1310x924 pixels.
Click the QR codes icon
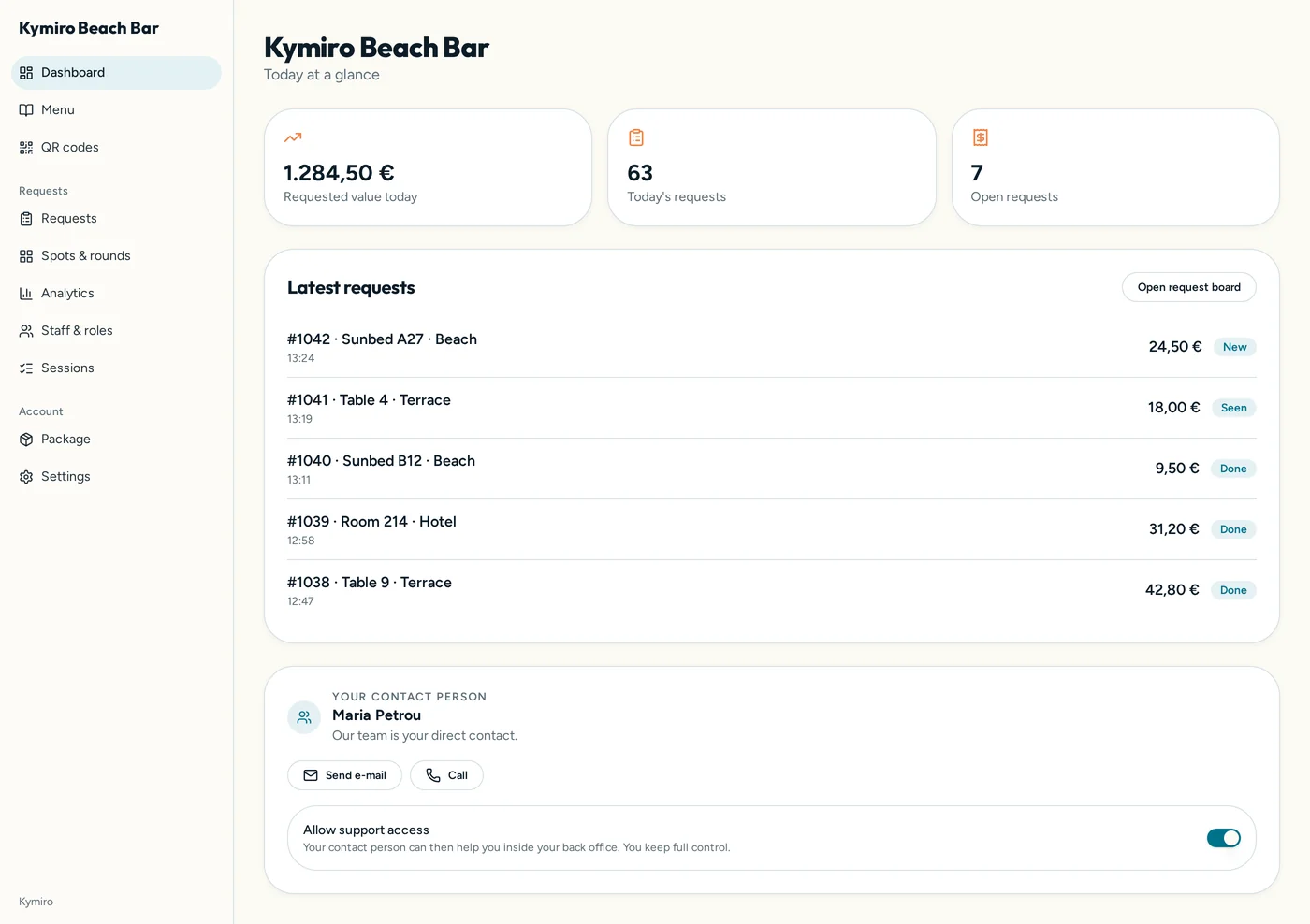(26, 148)
